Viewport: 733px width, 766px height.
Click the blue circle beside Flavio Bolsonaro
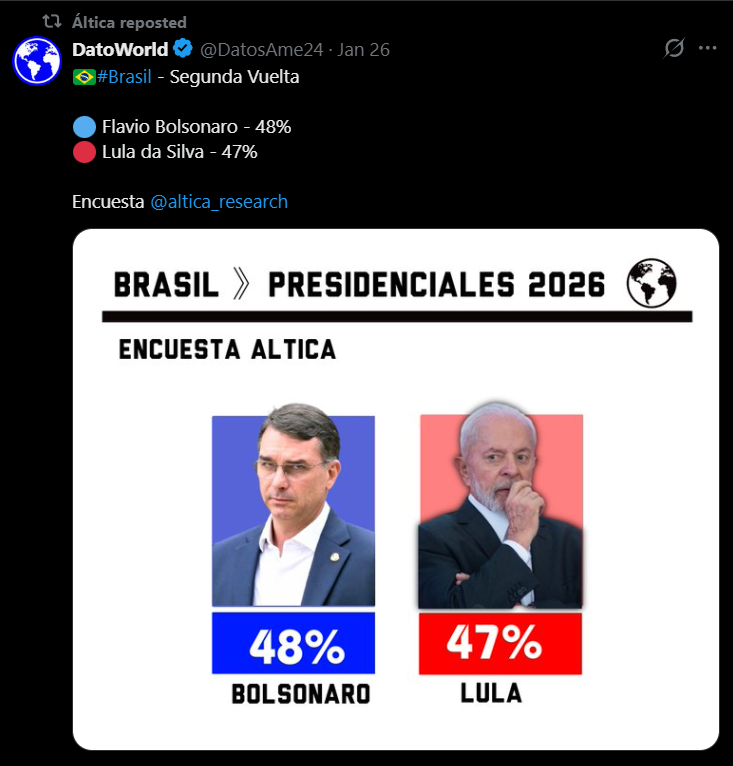(84, 127)
